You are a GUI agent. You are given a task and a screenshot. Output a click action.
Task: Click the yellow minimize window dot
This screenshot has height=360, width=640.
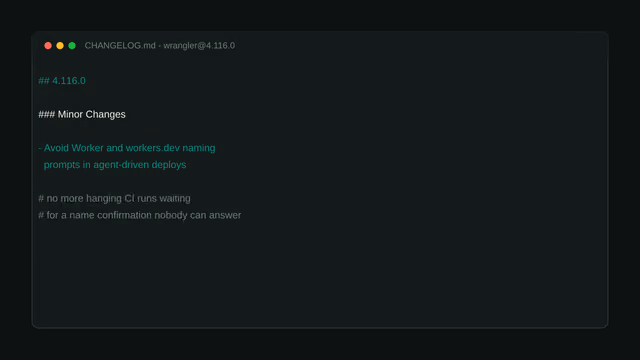click(x=60, y=45)
